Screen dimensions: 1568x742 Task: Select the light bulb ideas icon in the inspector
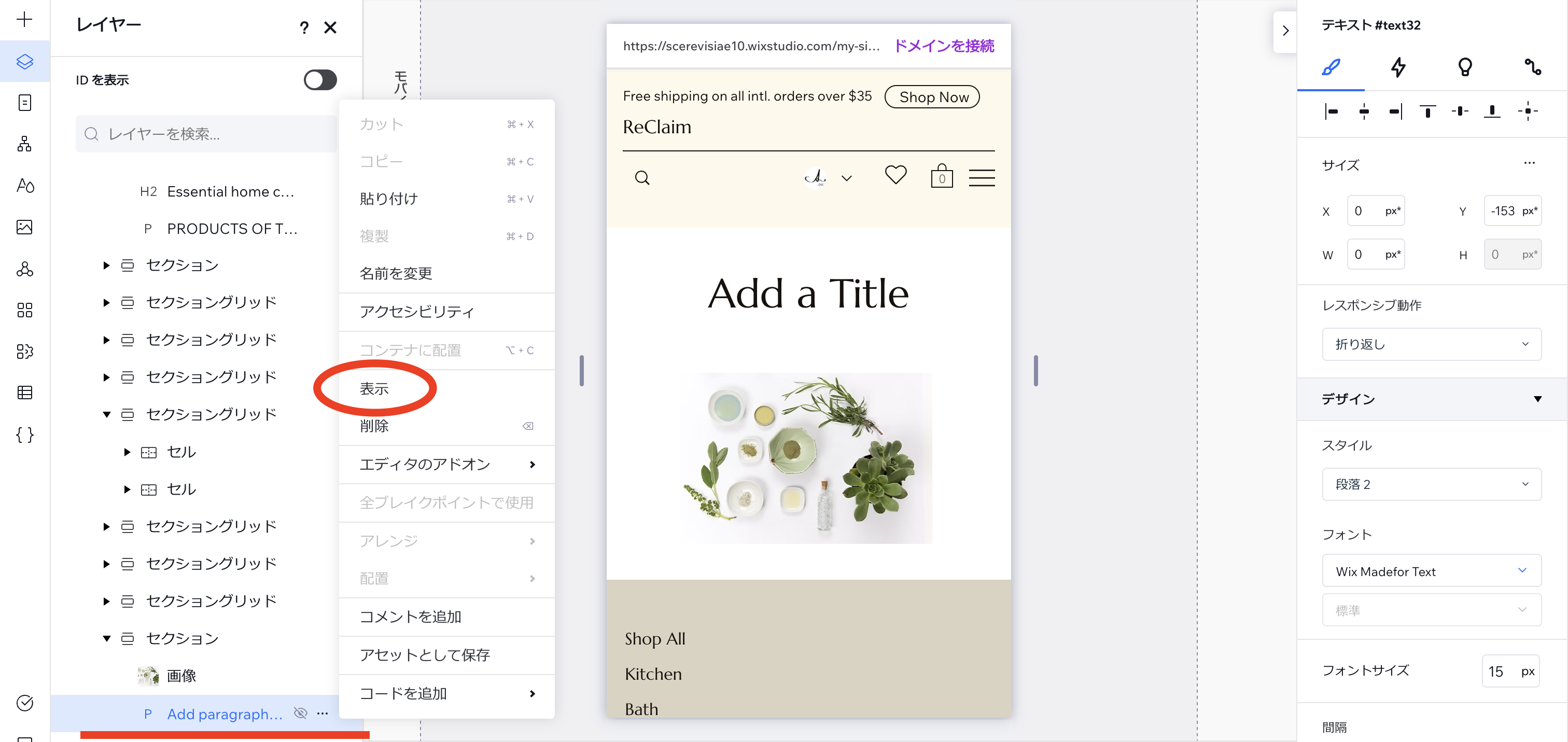1465,68
